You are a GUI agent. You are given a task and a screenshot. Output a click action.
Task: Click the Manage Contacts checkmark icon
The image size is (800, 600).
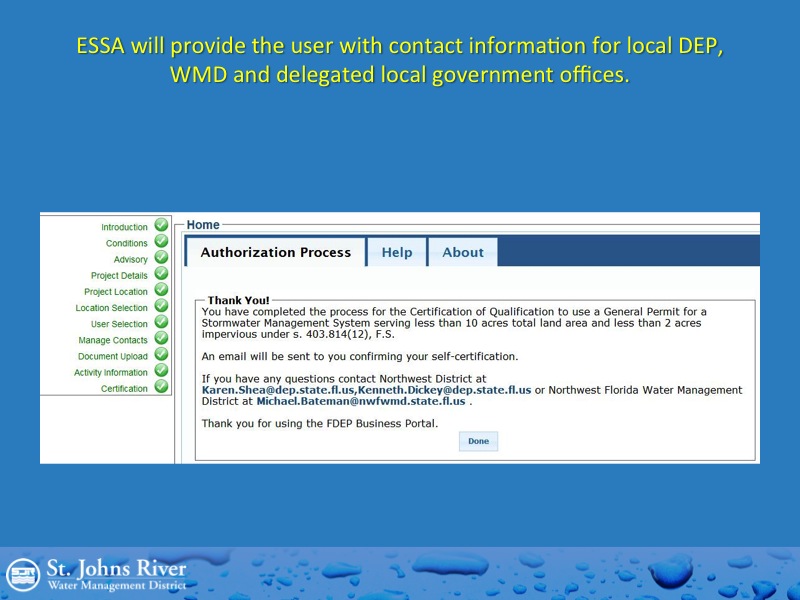pyautogui.click(x=161, y=339)
